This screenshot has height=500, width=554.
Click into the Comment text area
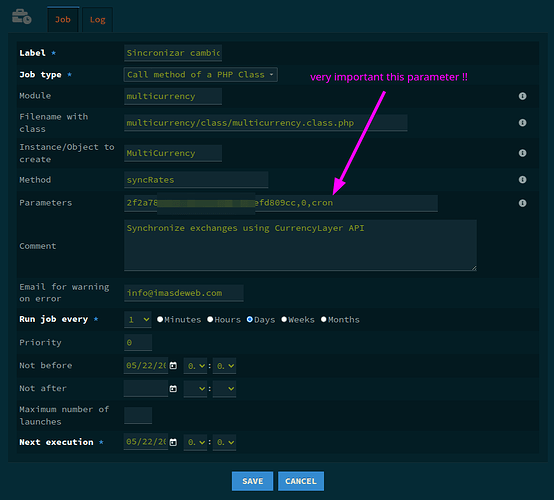coord(300,246)
